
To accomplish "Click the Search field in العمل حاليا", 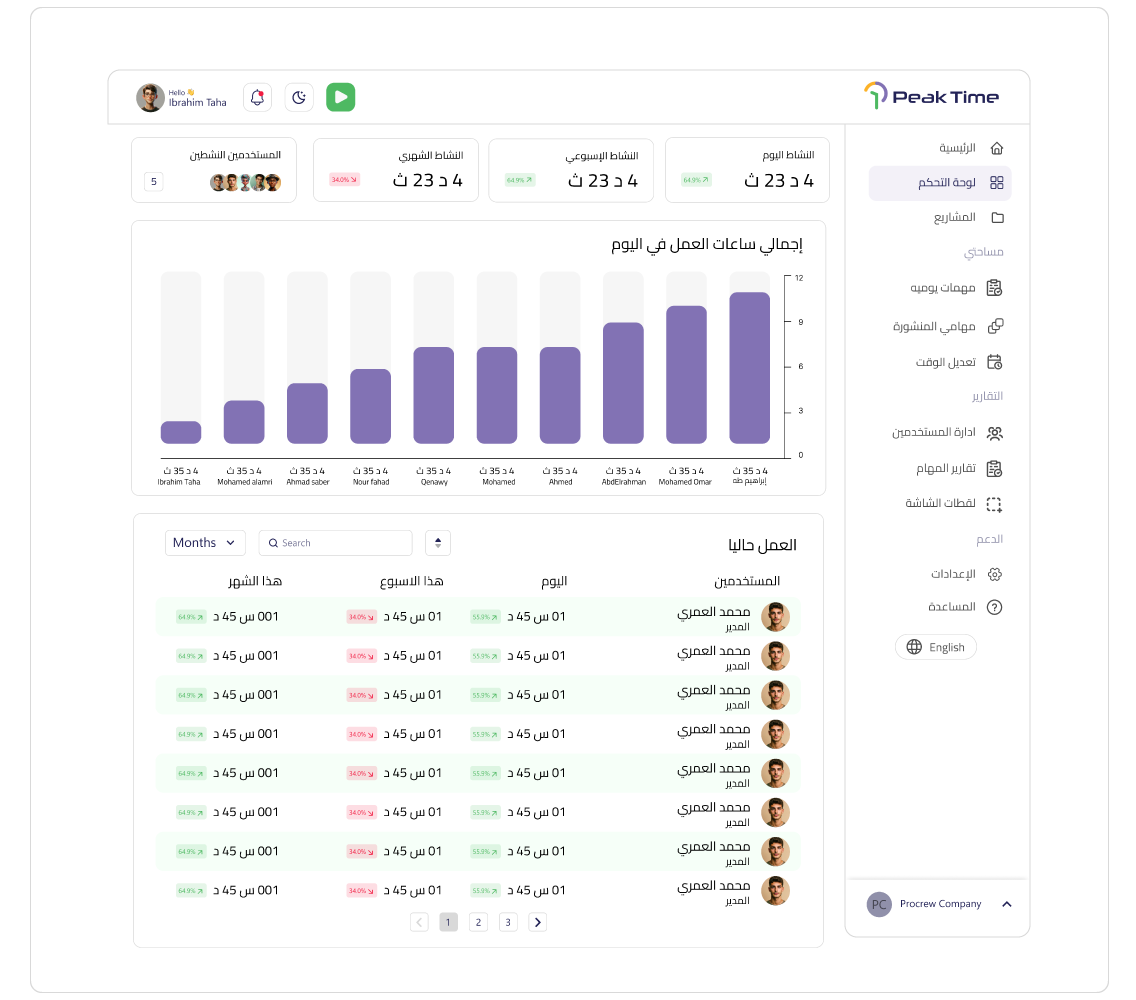I will click(335, 543).
